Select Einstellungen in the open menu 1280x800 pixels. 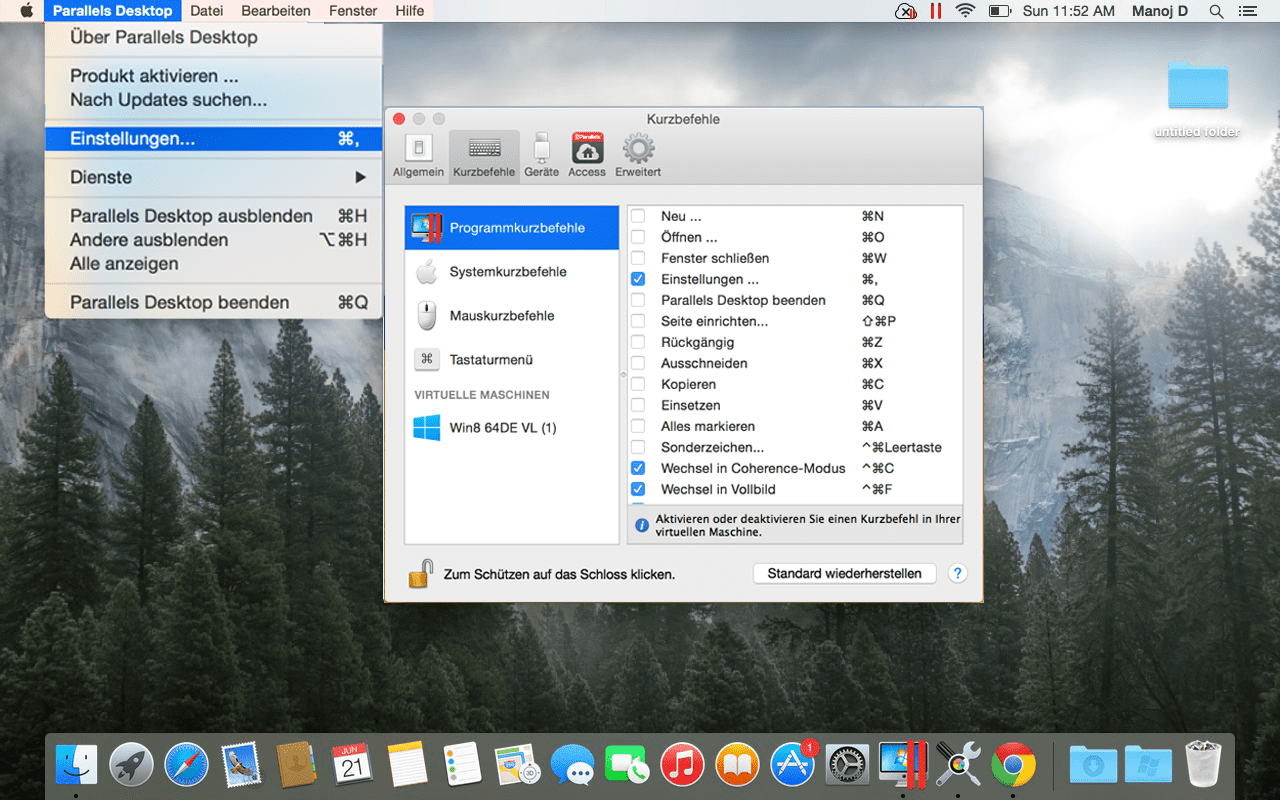tap(133, 139)
